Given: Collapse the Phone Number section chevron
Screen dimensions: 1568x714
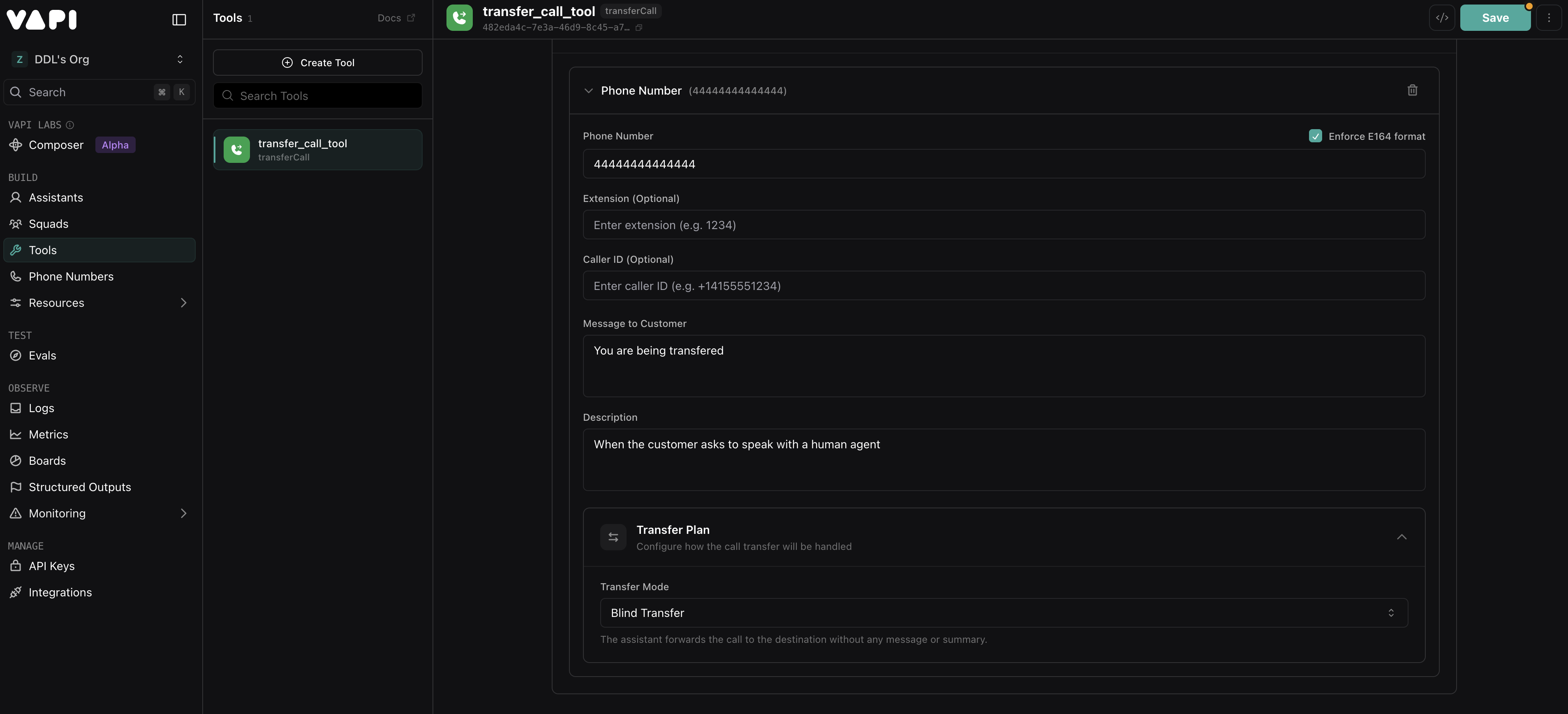Looking at the screenshot, I should point(588,91).
